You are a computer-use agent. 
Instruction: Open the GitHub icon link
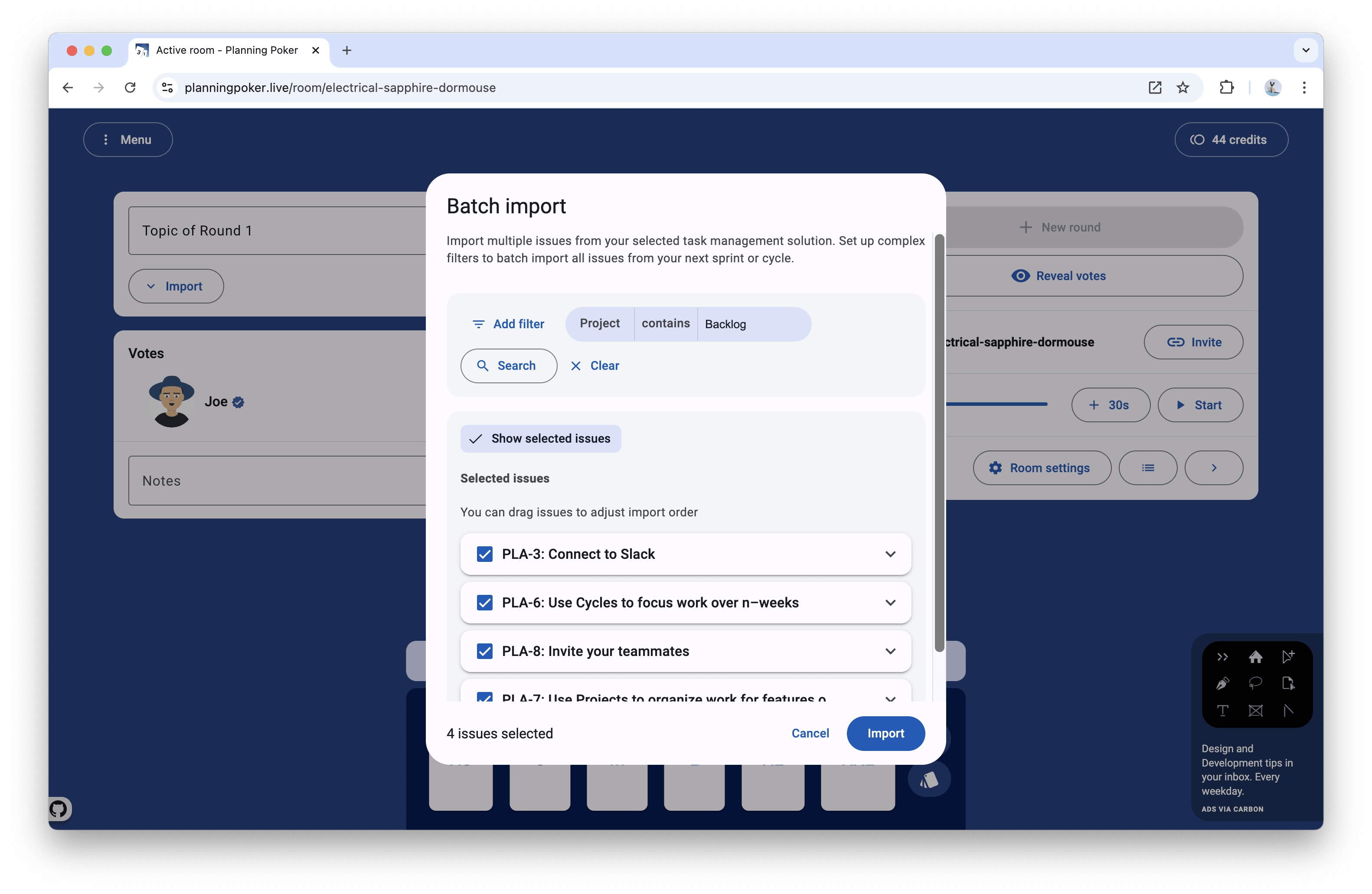pos(59,809)
